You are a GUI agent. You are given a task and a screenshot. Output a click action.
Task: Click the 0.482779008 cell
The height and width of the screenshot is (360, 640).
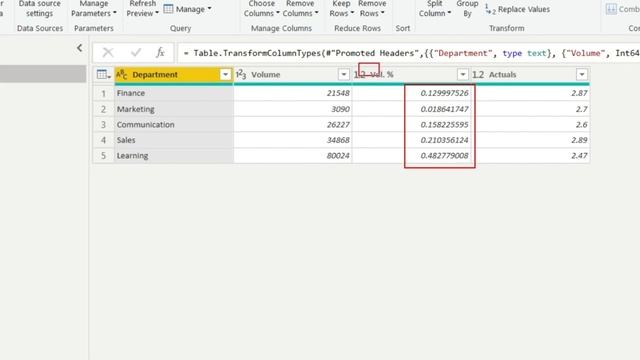411,156
